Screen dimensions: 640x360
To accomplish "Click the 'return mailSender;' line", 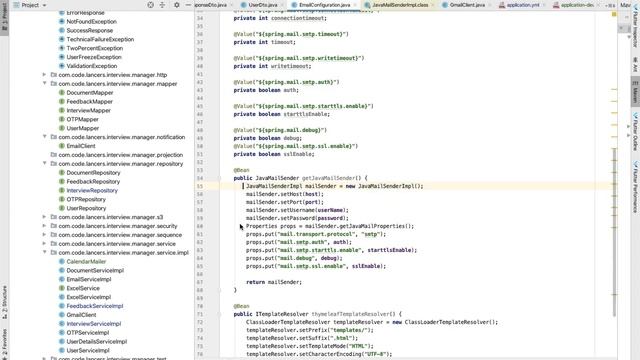I will click(274, 282).
